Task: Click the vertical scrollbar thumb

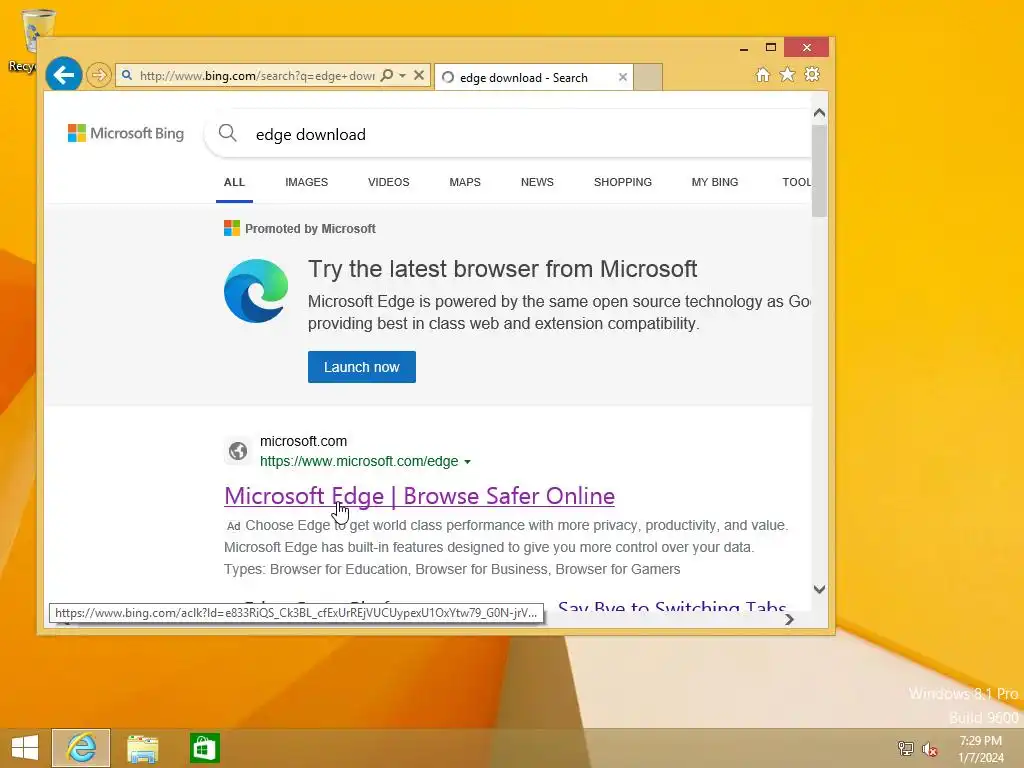Action: tap(820, 170)
